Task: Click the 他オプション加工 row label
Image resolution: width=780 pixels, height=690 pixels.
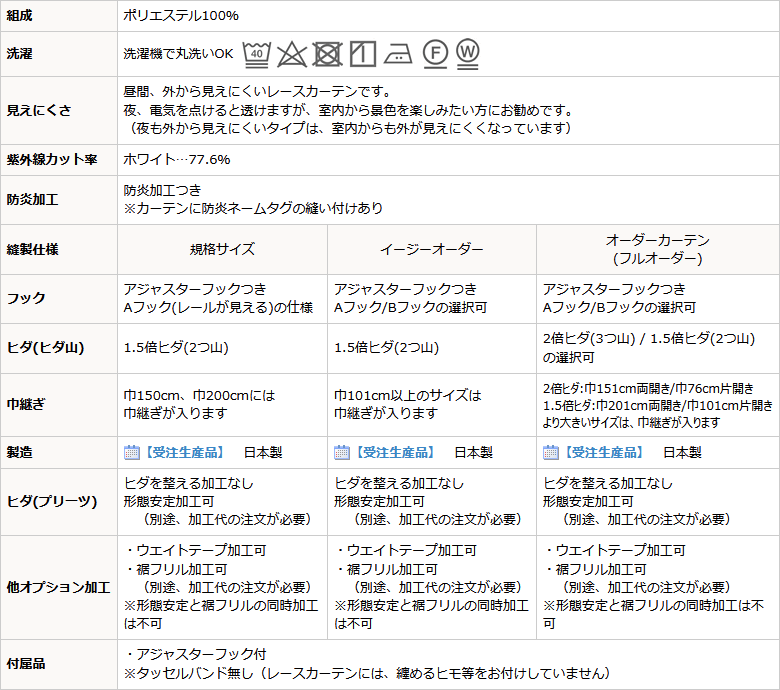Action: 58,588
